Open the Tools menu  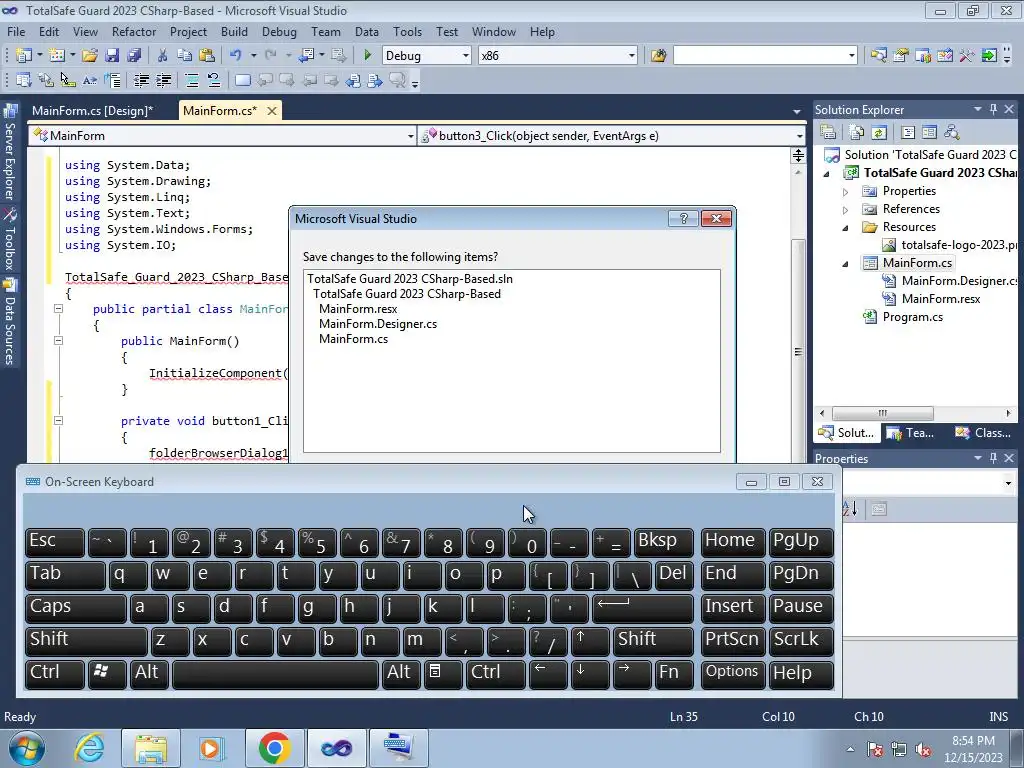(408, 31)
